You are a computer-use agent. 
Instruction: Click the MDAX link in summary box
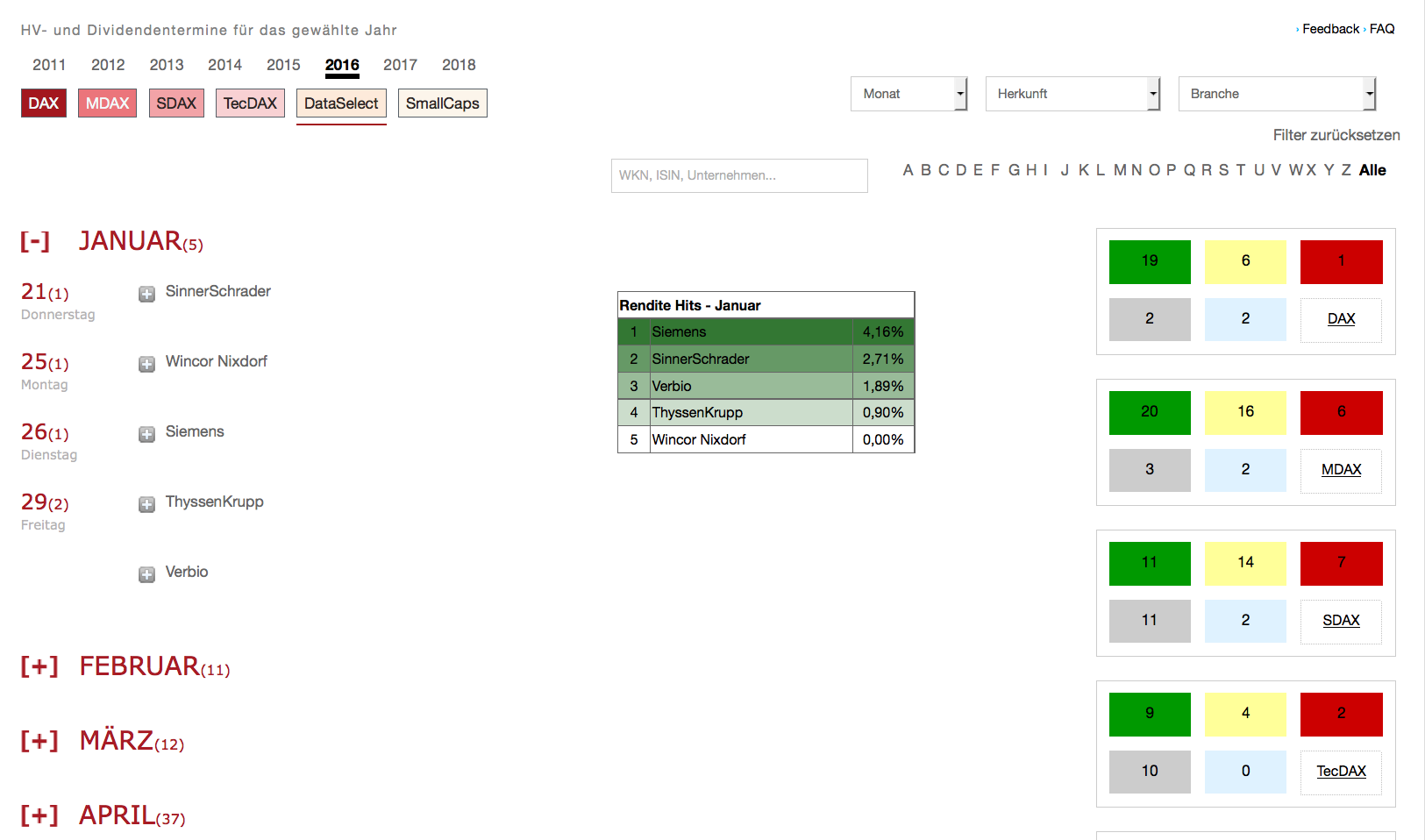pyautogui.click(x=1341, y=470)
